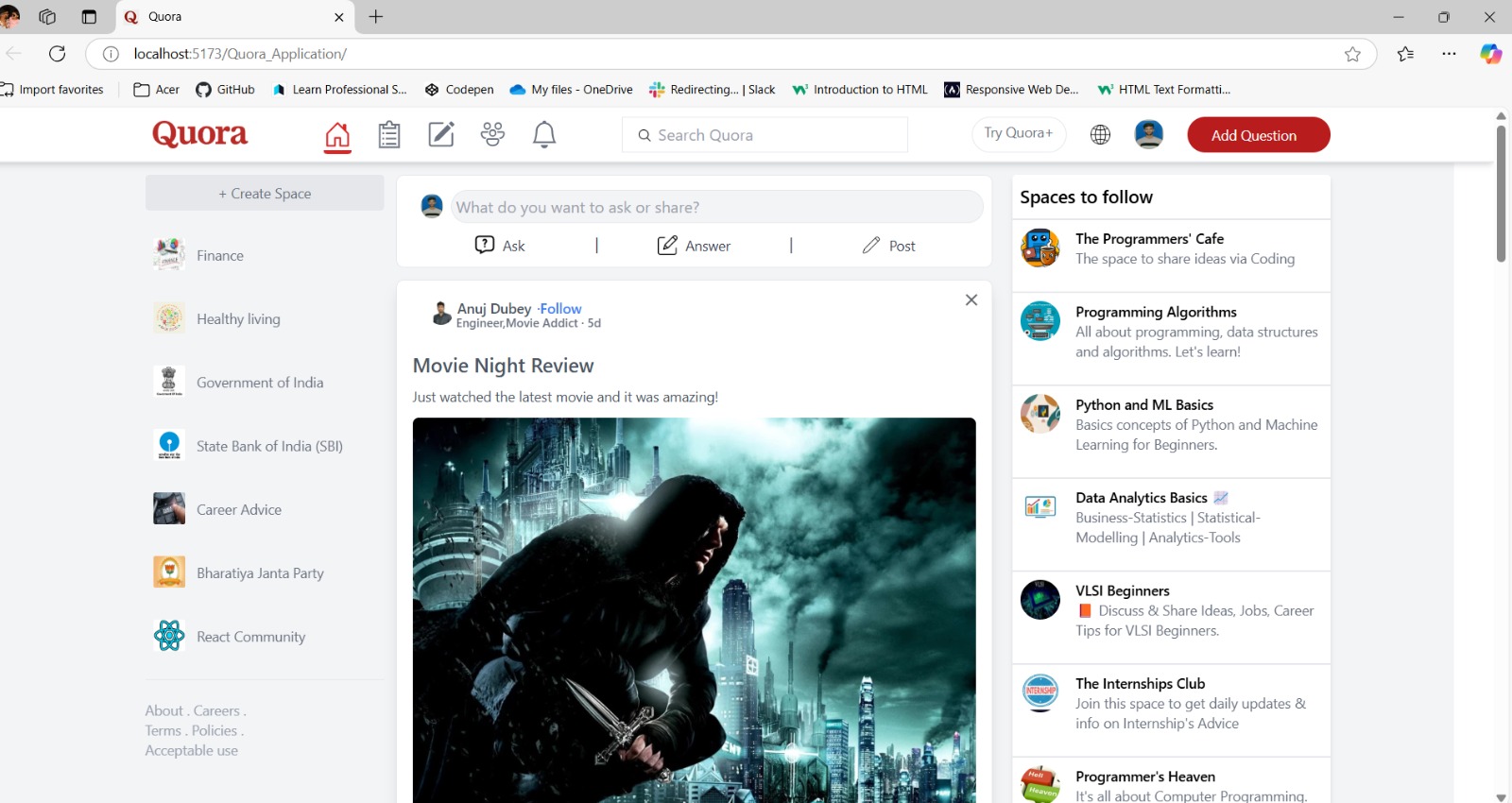Click the Add Question button

click(x=1259, y=135)
